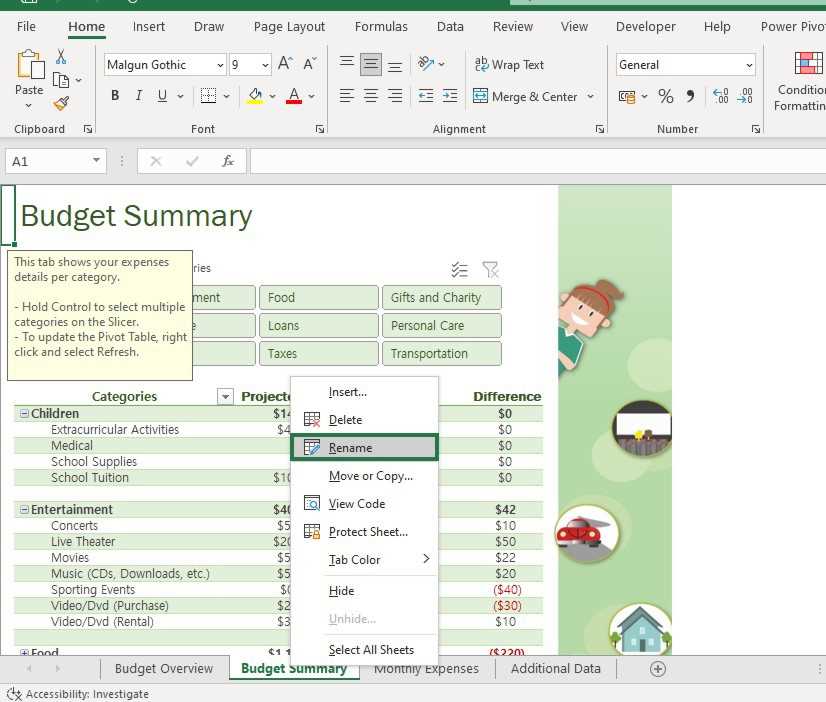Toggle Italic formatting
826x702 pixels.
139,96
